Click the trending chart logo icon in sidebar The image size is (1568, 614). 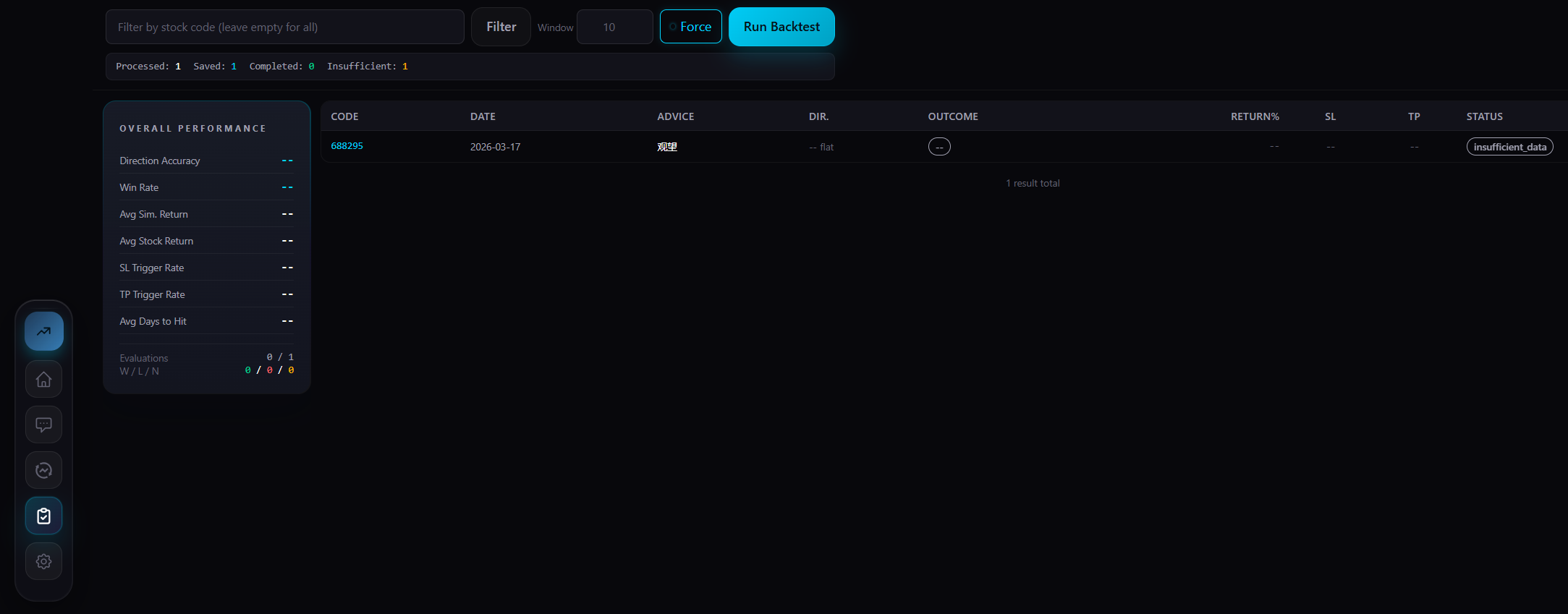(x=44, y=332)
